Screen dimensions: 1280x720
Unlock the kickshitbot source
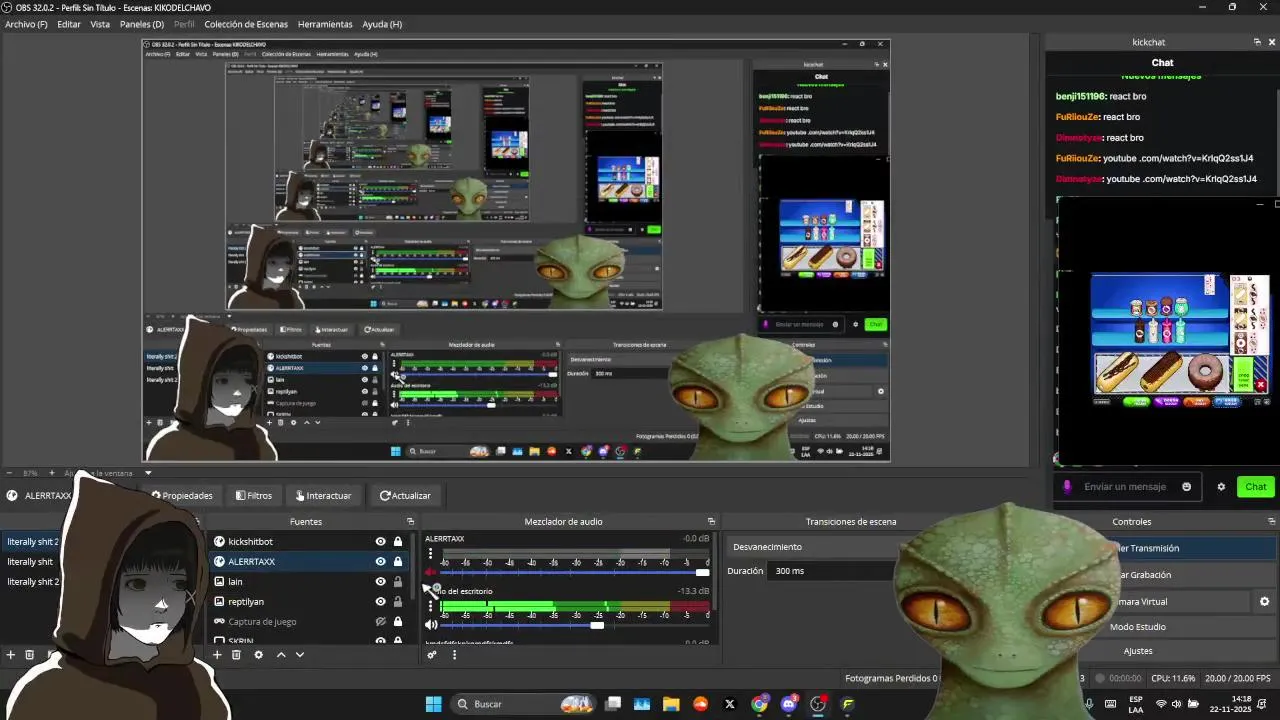(398, 542)
